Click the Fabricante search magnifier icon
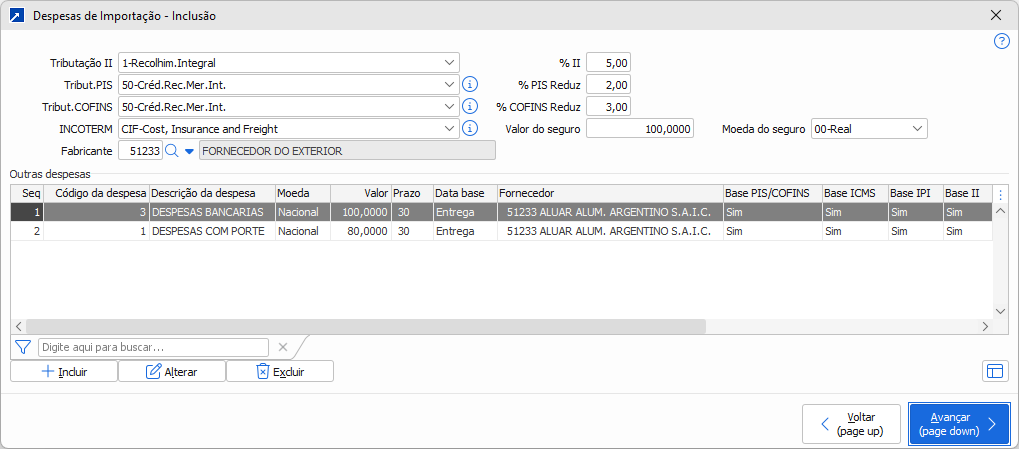This screenshot has height=449, width=1019. click(x=171, y=151)
